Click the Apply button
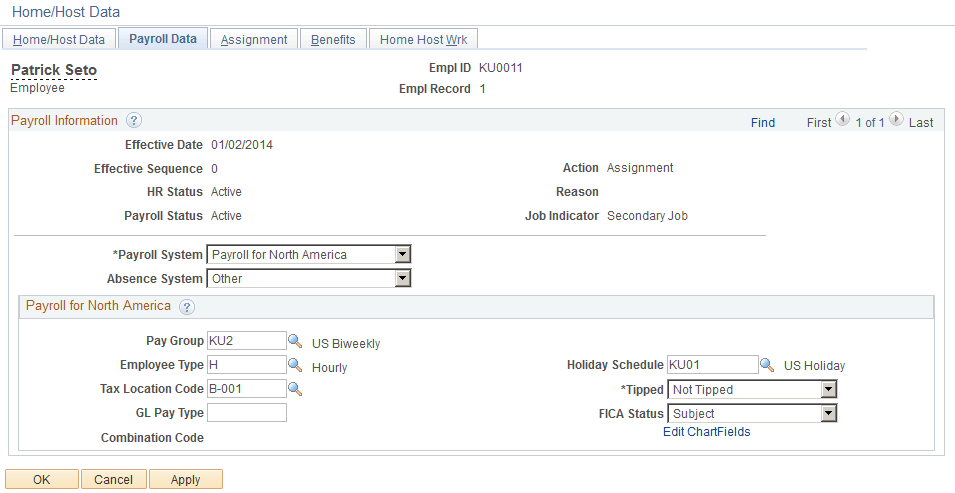Screen dimensions: 955x493 (x=185, y=479)
